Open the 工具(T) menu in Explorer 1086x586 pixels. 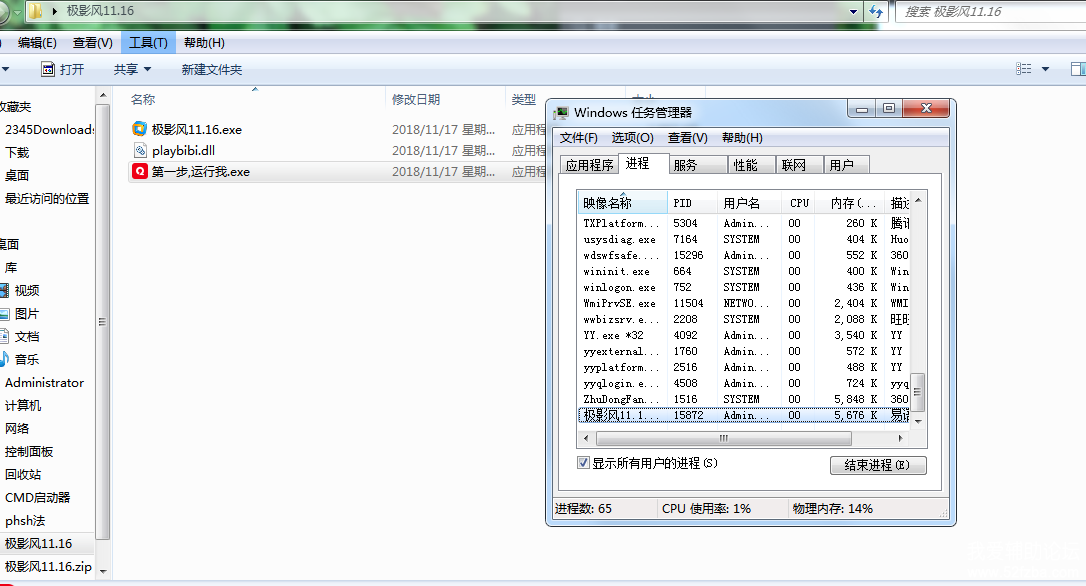tap(148, 43)
